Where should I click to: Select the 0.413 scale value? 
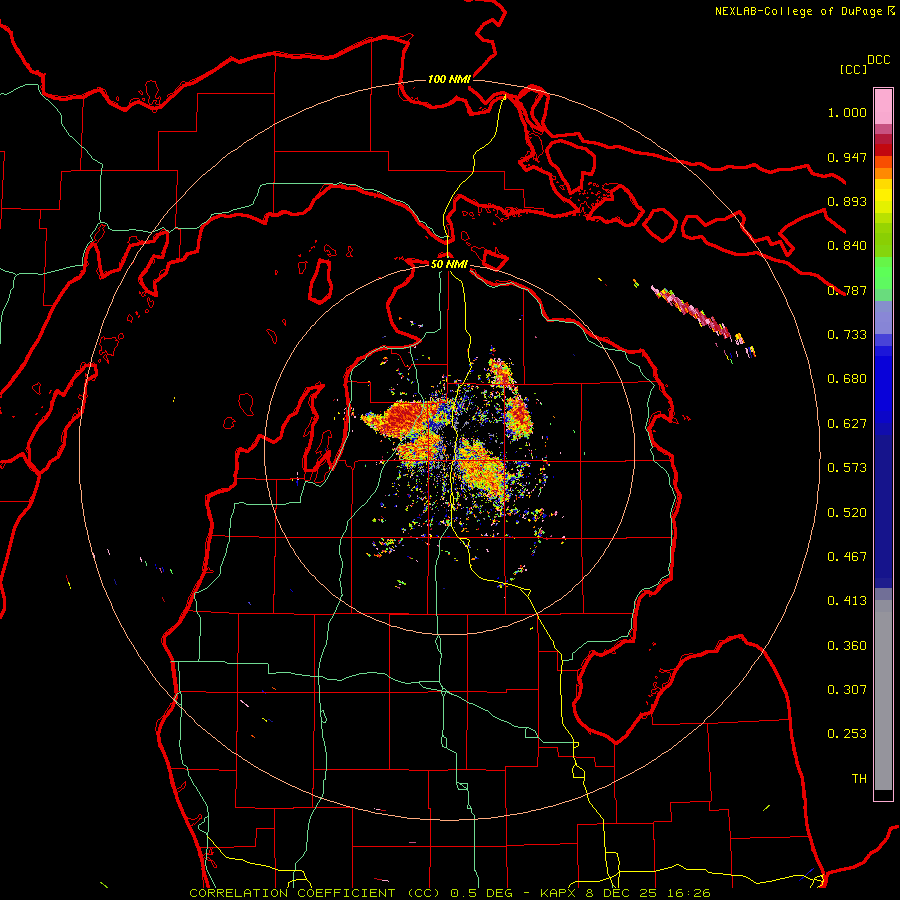point(847,601)
